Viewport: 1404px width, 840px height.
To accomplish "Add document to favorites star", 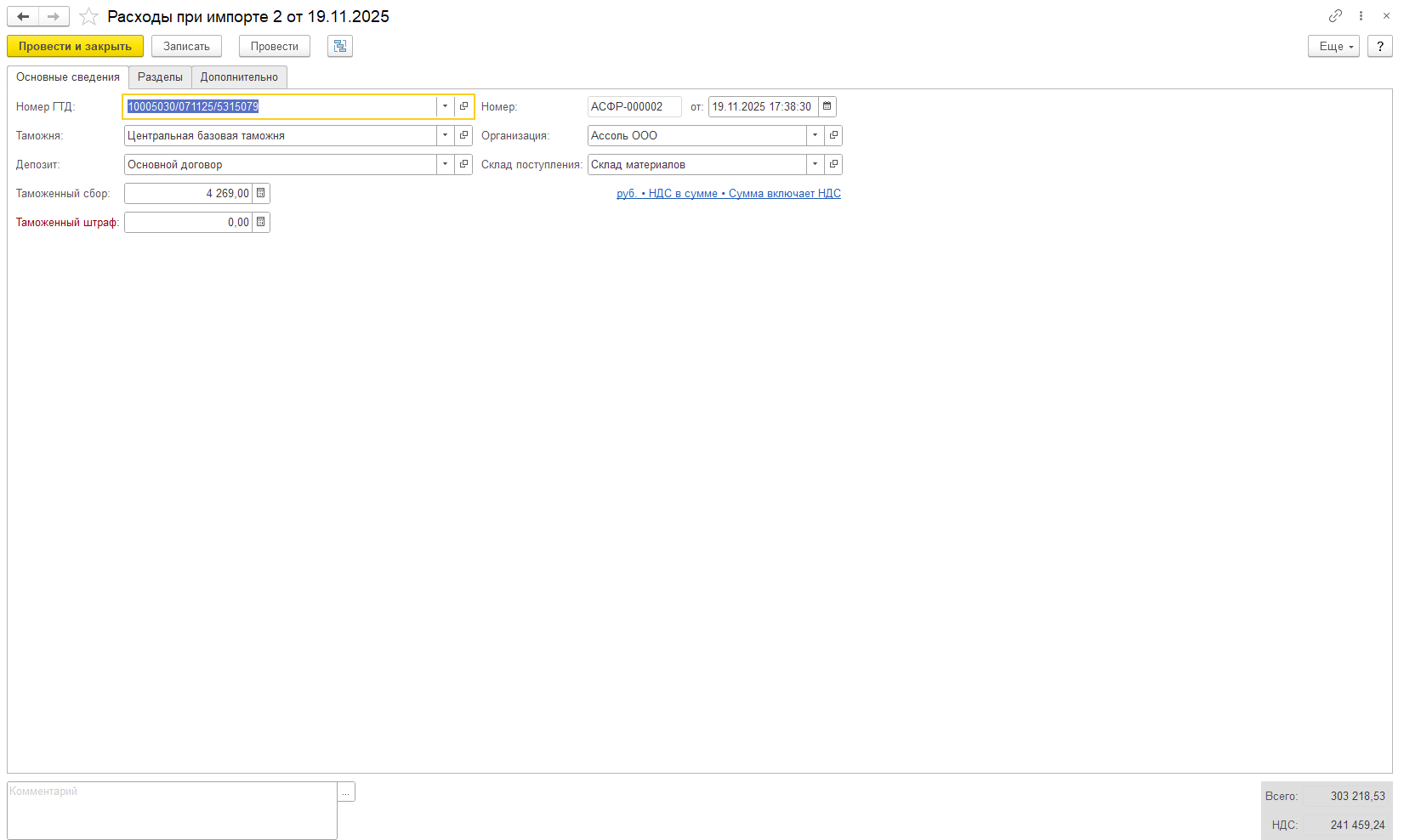I will point(88,17).
